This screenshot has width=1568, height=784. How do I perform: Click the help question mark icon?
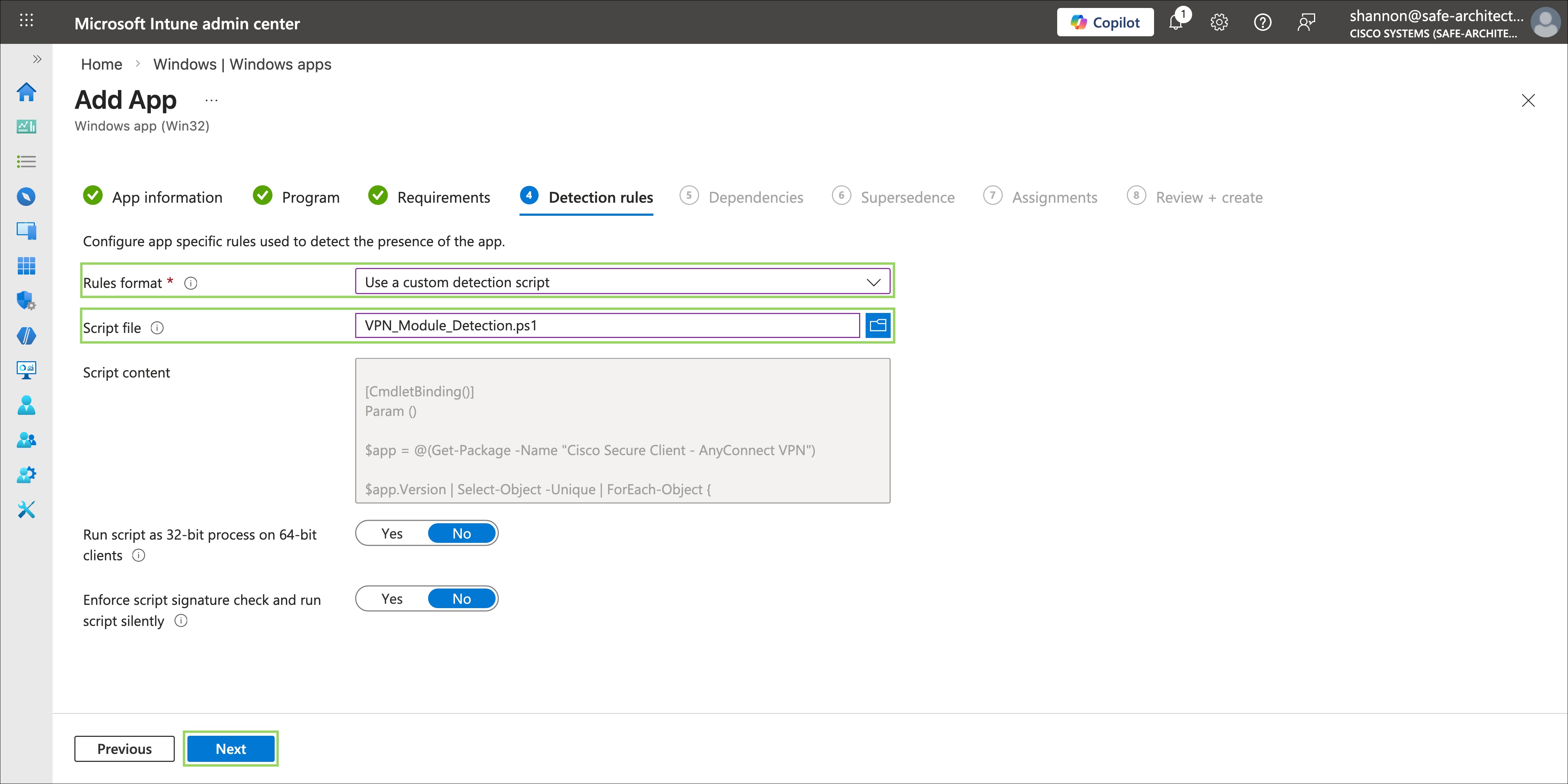(x=1263, y=22)
